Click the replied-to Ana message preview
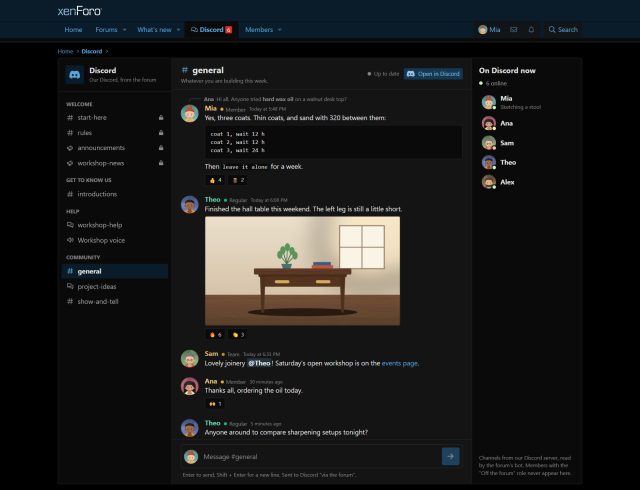Screen dimensions: 640x490 [275, 99]
